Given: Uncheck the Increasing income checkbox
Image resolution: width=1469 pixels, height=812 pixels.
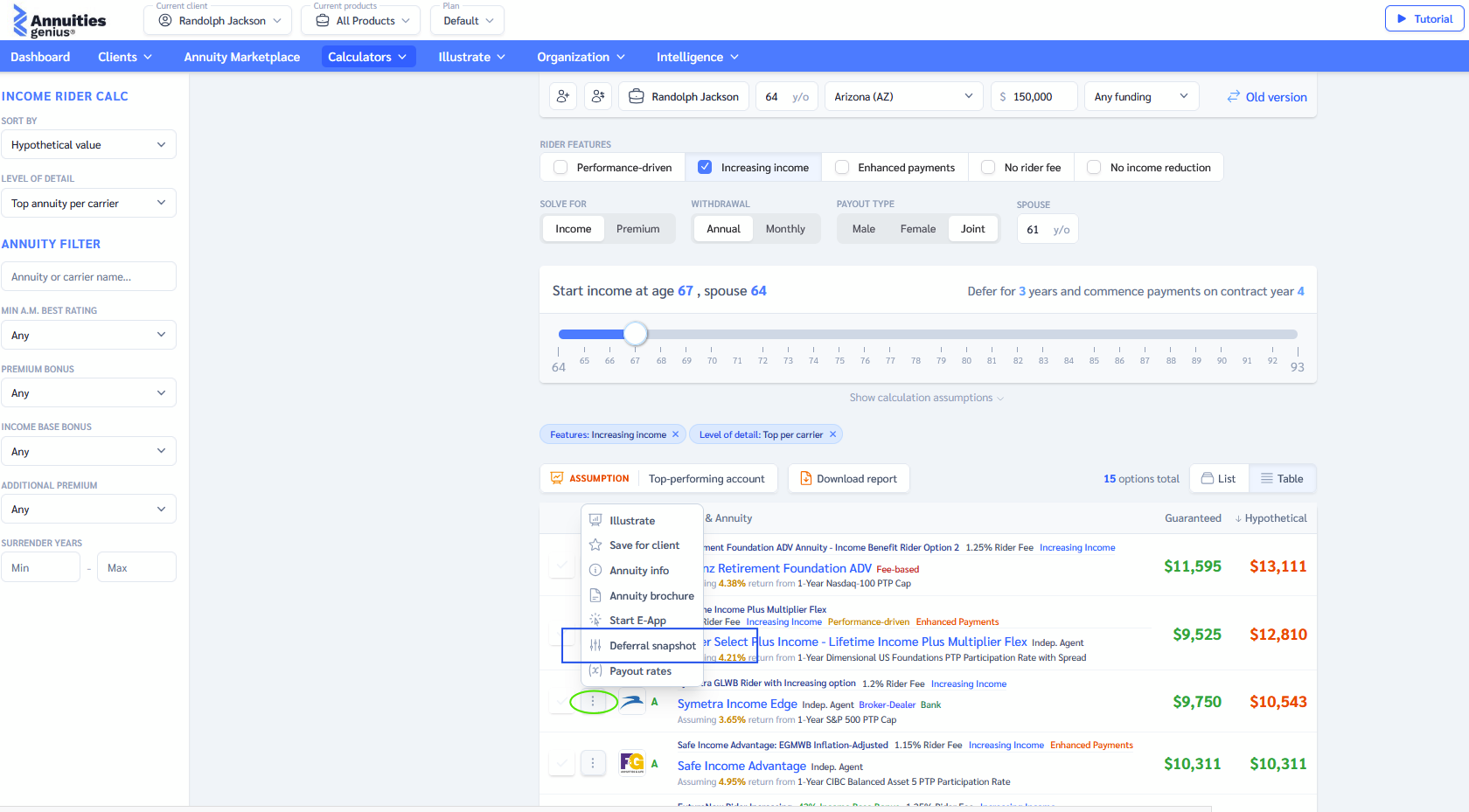Looking at the screenshot, I should (x=705, y=167).
